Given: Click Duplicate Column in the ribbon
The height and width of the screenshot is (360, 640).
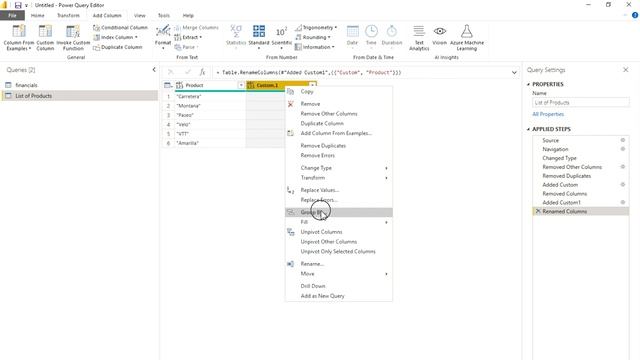Looking at the screenshot, I should [x=118, y=47].
